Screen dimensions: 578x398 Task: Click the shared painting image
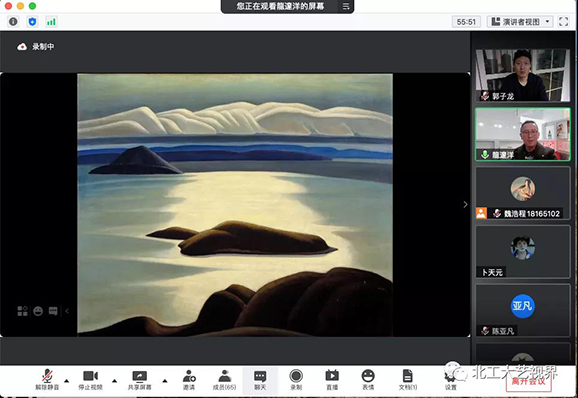[x=235, y=205]
